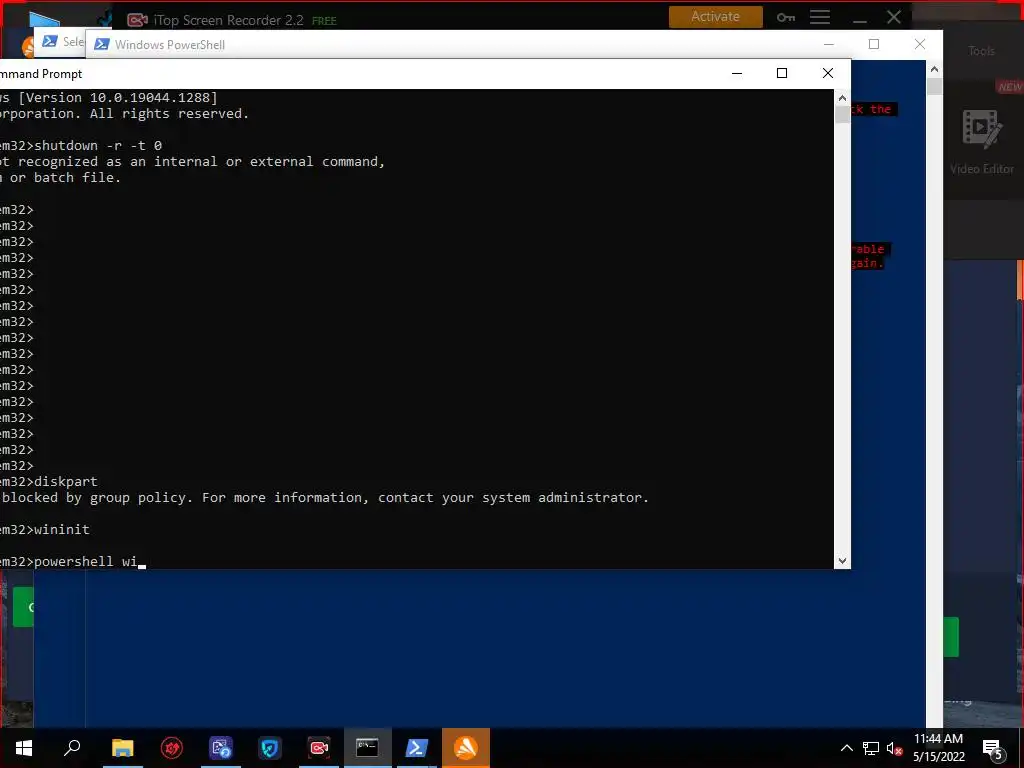Image resolution: width=1024 pixels, height=768 pixels.
Task: Open iTop Screen Recorder taskbar icon
Action: pyautogui.click(x=319, y=748)
